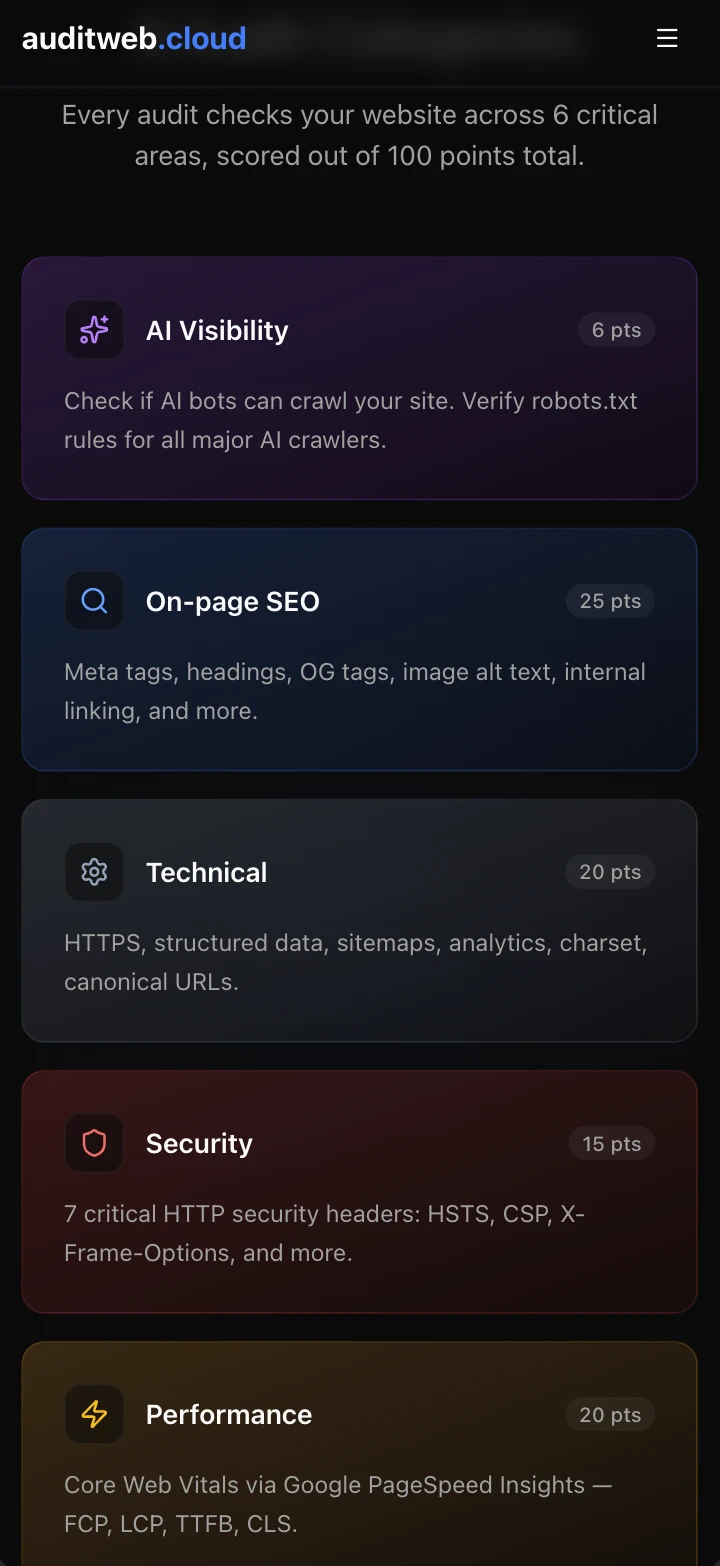Open the hamburger navigation menu
The width and height of the screenshot is (720, 1566).
(667, 38)
